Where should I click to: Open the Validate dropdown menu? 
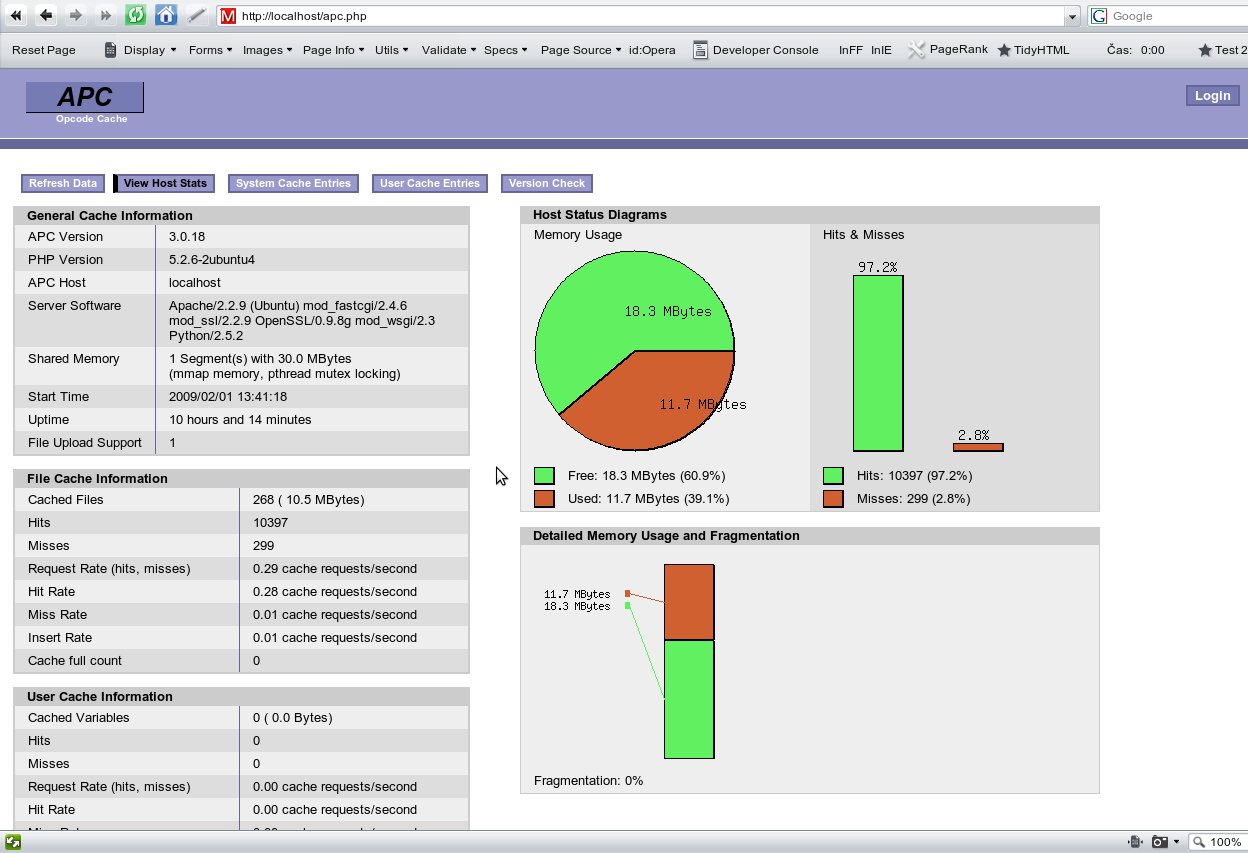click(x=473, y=50)
